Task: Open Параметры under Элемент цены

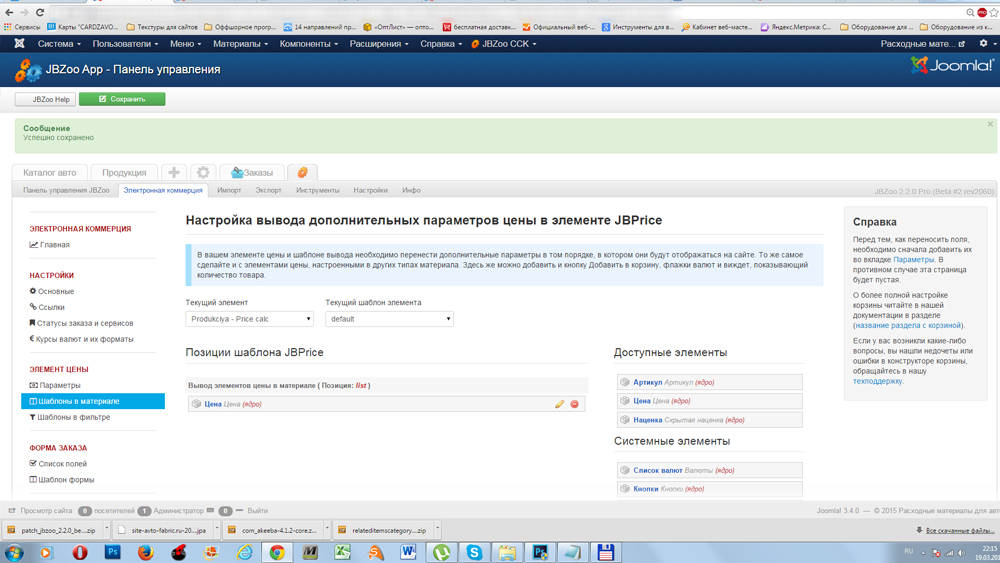Action: point(55,385)
